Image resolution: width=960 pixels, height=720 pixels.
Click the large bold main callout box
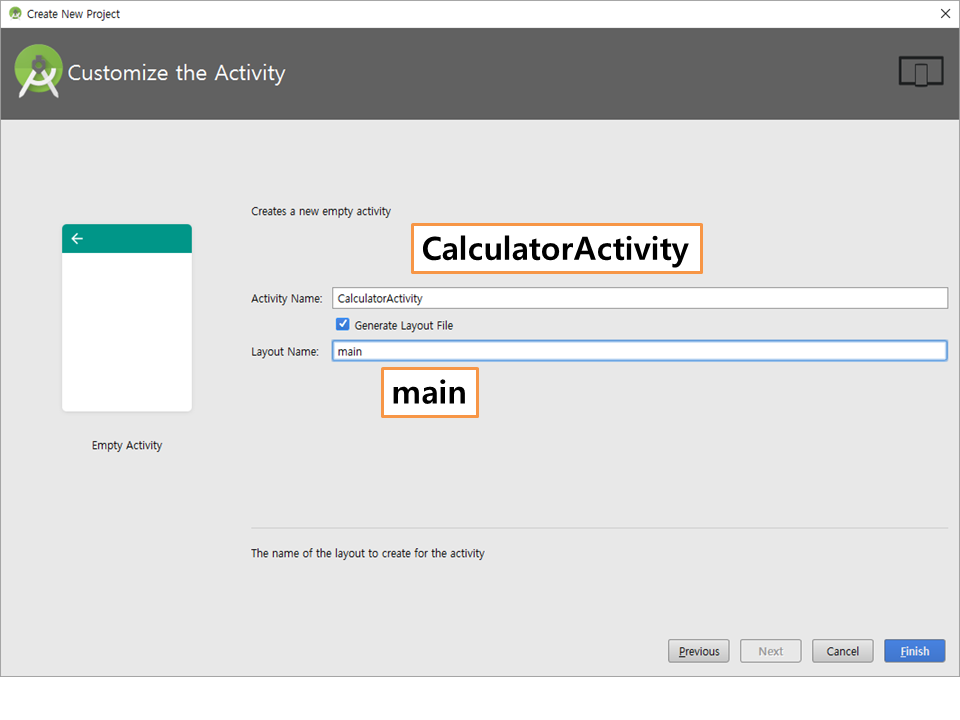(x=429, y=393)
